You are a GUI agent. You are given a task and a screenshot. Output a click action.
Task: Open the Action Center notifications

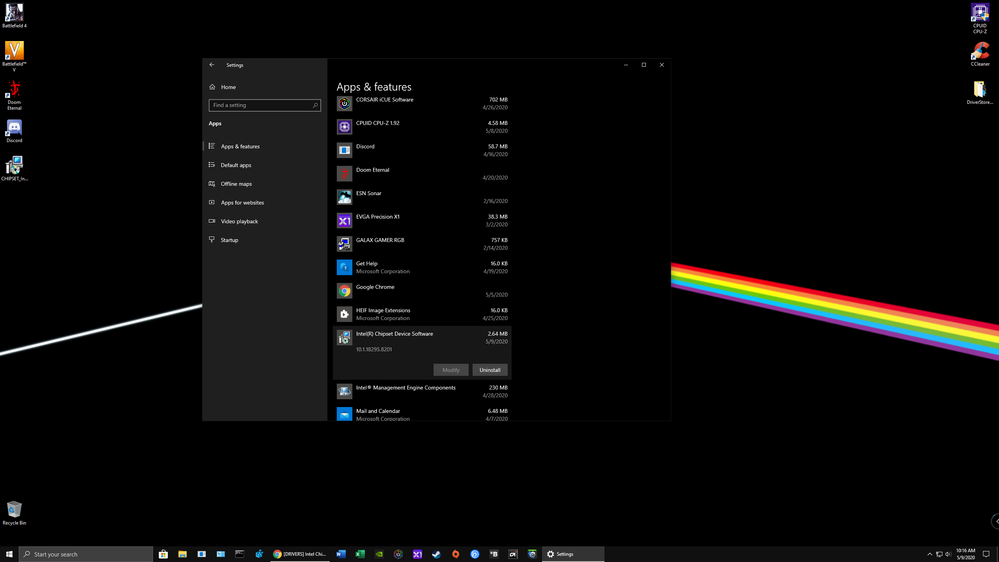(986, 554)
